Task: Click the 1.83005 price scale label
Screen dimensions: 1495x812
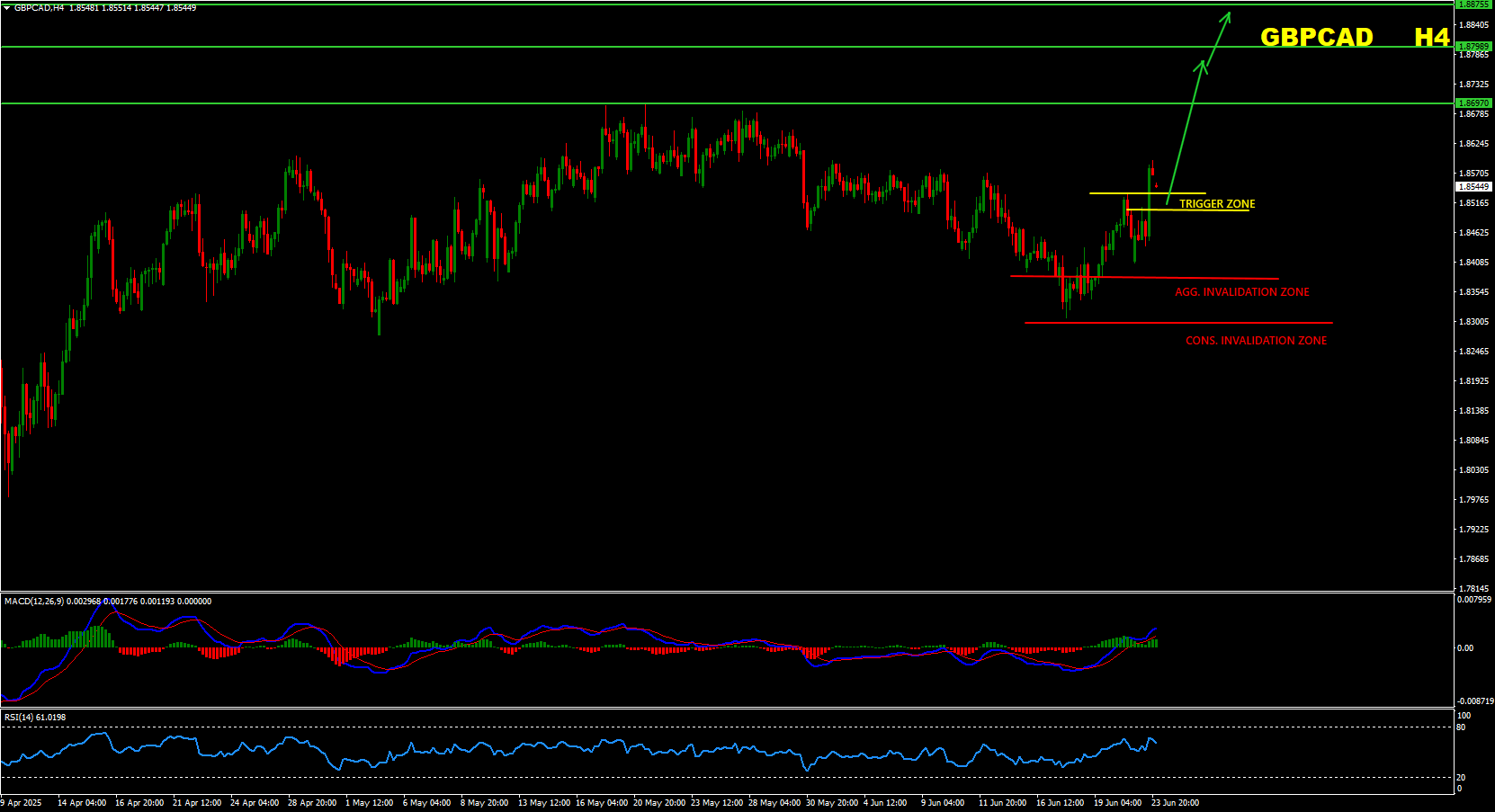Action: click(x=1473, y=322)
